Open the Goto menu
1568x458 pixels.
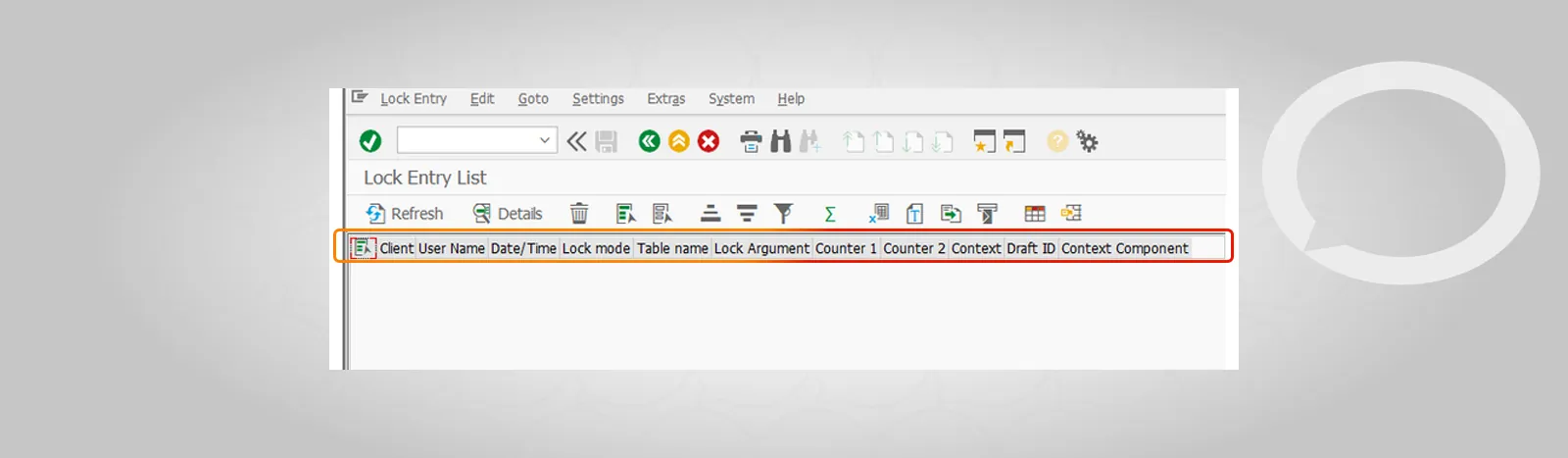click(533, 99)
